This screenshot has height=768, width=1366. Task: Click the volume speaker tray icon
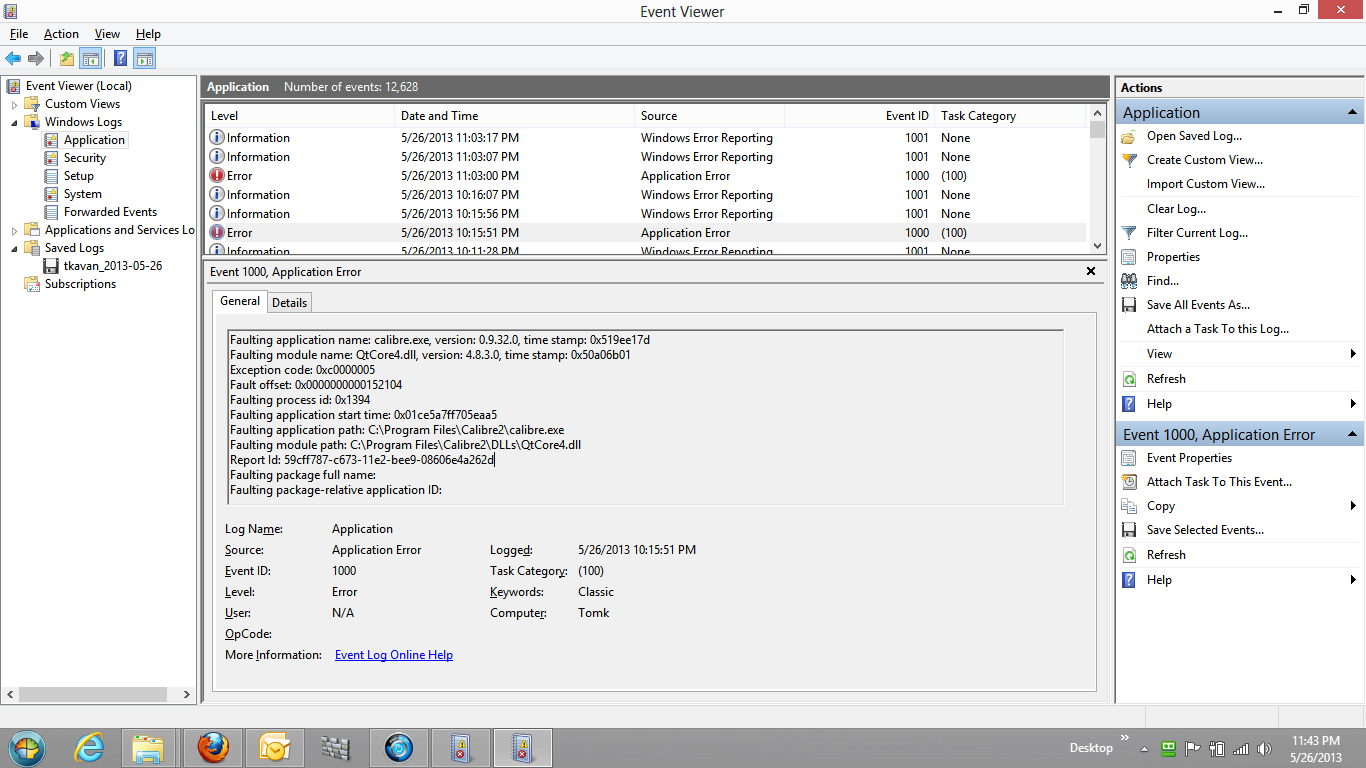pyautogui.click(x=1264, y=748)
